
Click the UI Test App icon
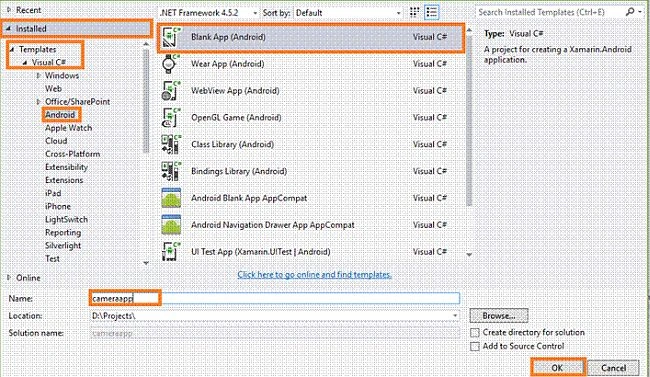[171, 252]
